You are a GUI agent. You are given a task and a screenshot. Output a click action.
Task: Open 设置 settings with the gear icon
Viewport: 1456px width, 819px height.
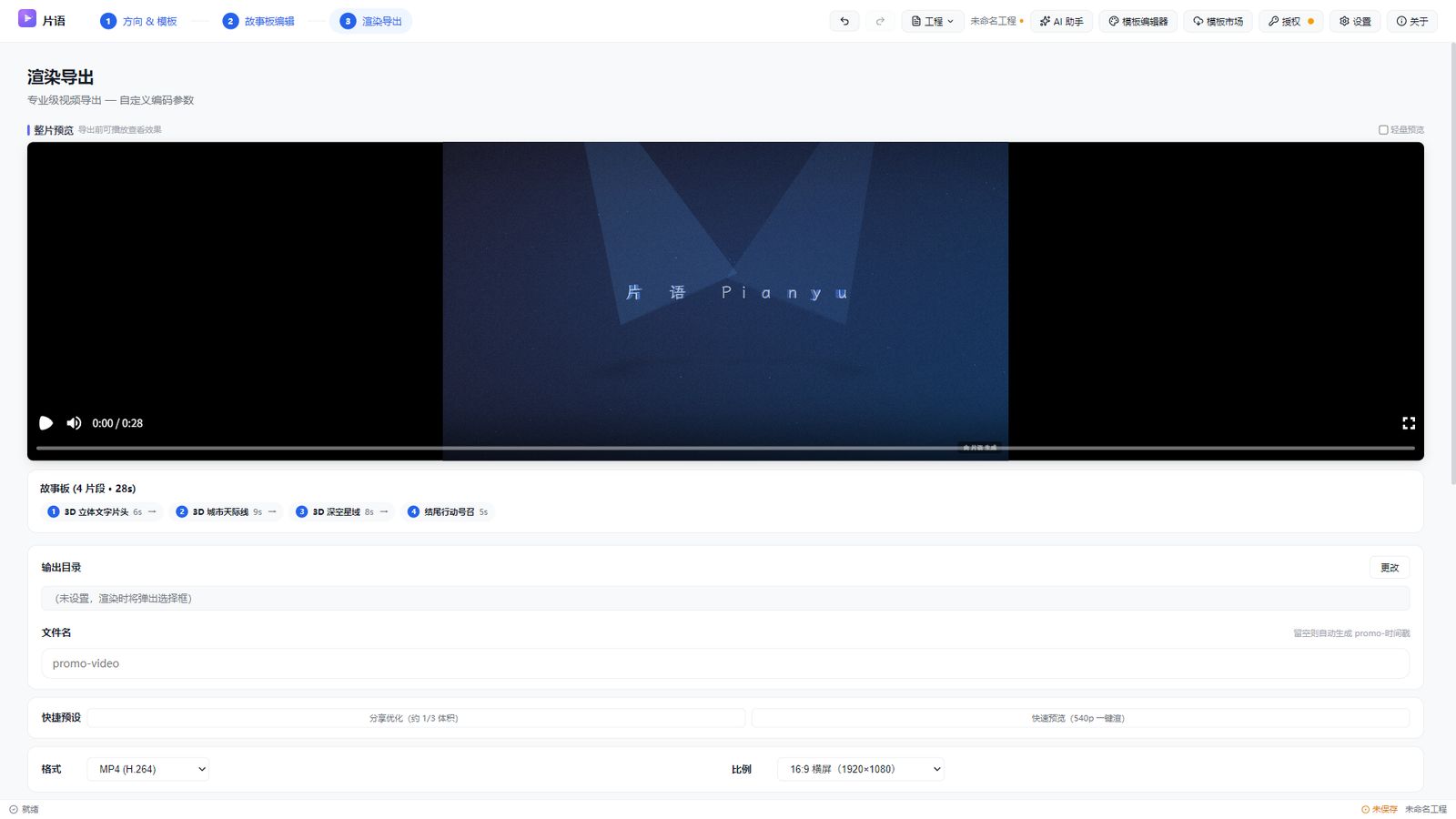pyautogui.click(x=1355, y=21)
